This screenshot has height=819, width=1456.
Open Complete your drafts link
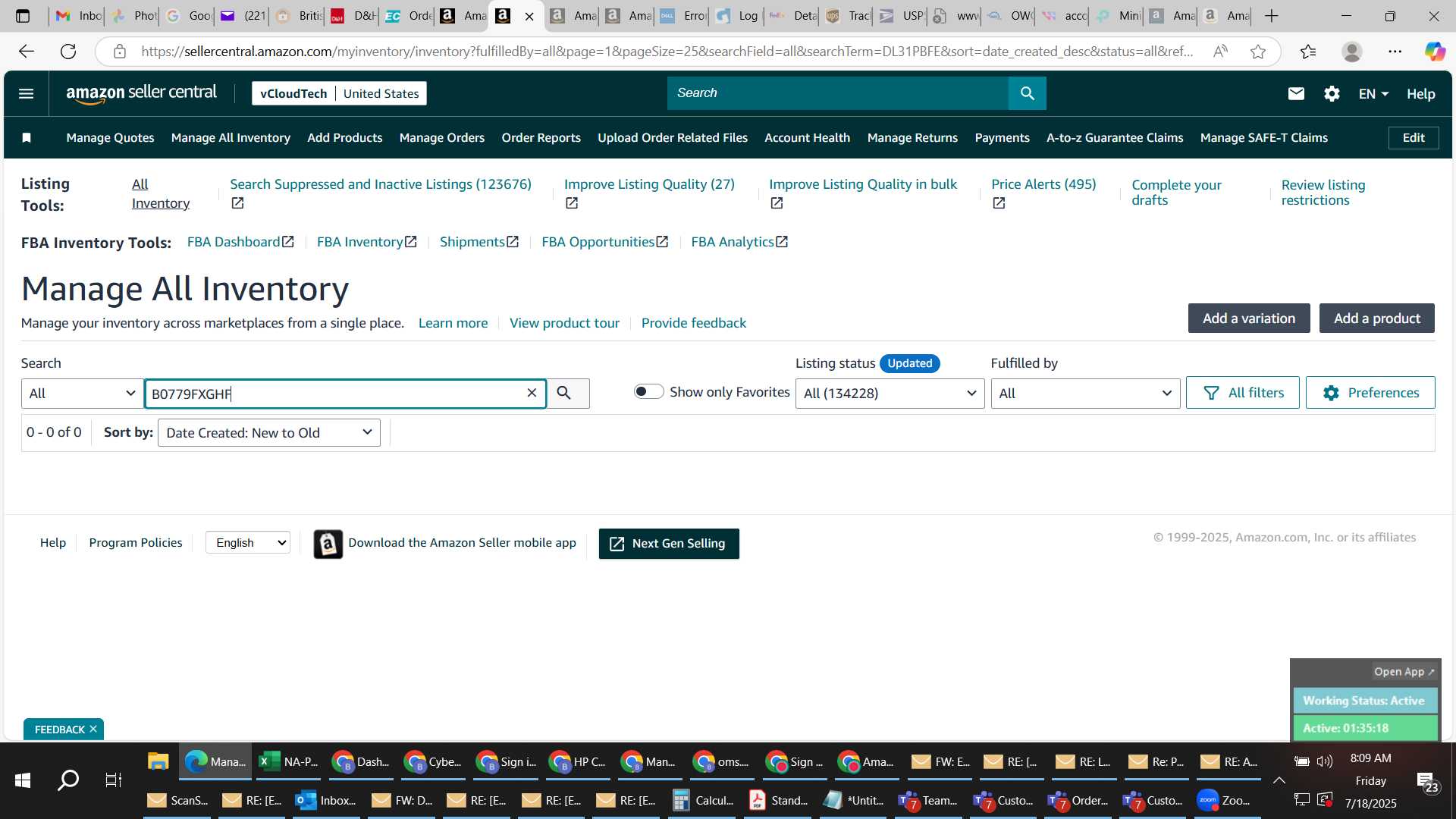tap(1176, 193)
